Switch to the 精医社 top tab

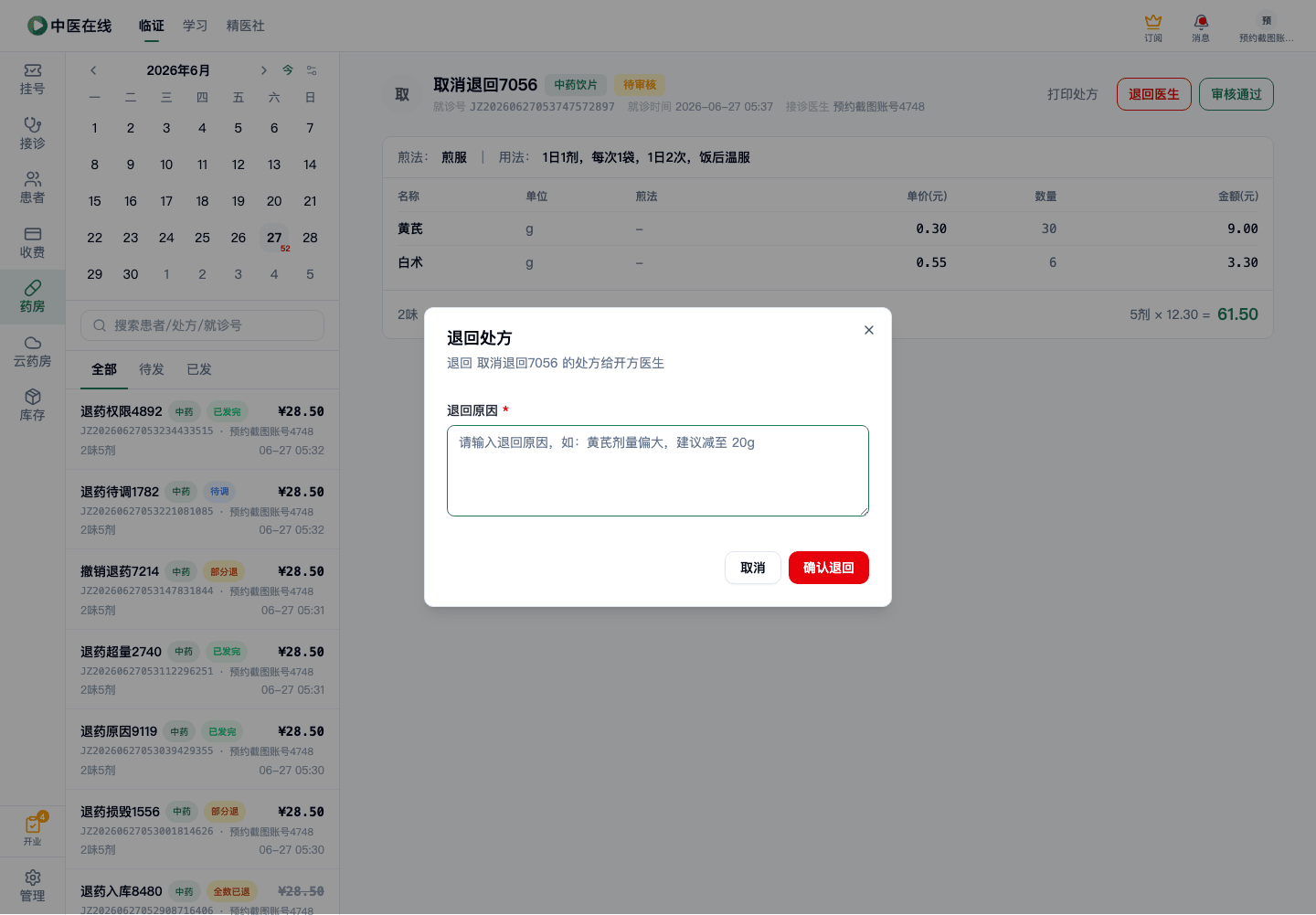246,26
